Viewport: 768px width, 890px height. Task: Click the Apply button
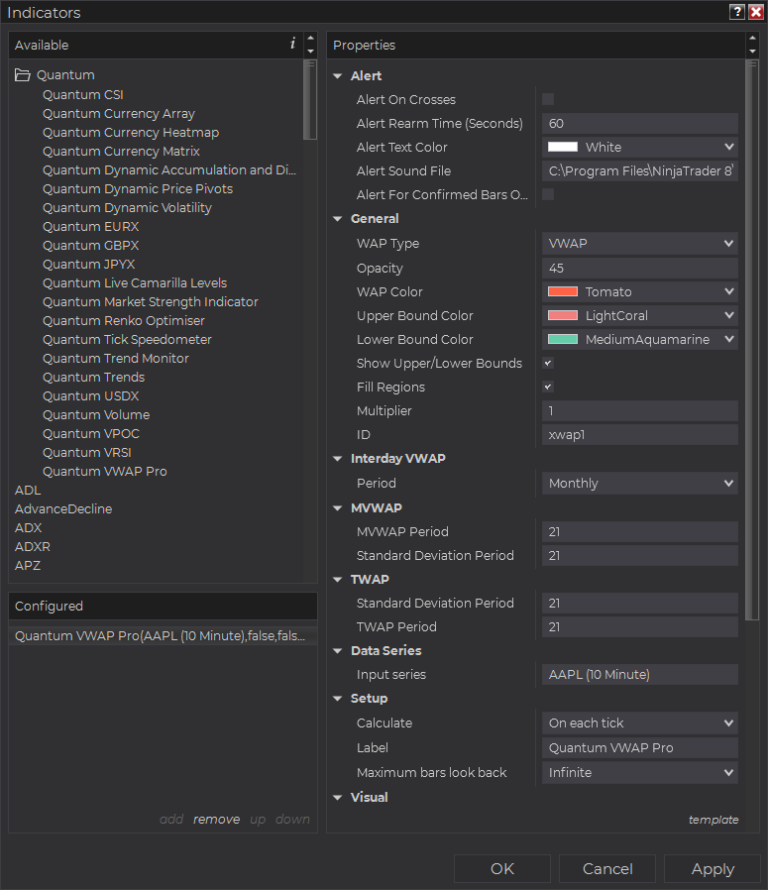[712, 869]
